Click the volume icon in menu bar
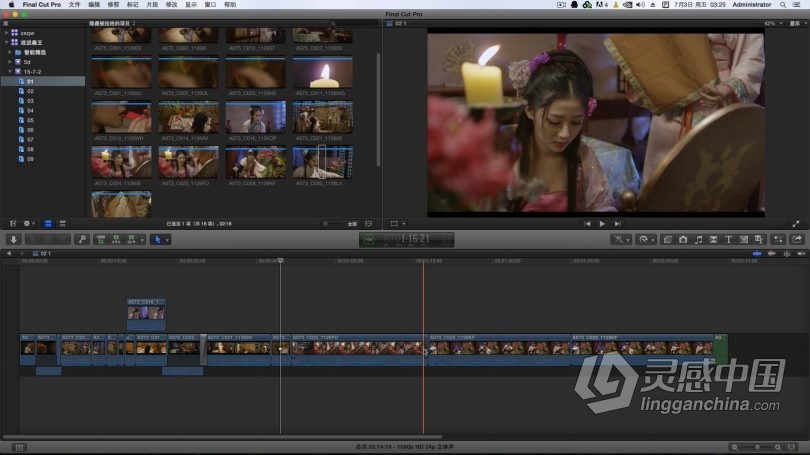This screenshot has height=455, width=810. pos(640,4)
